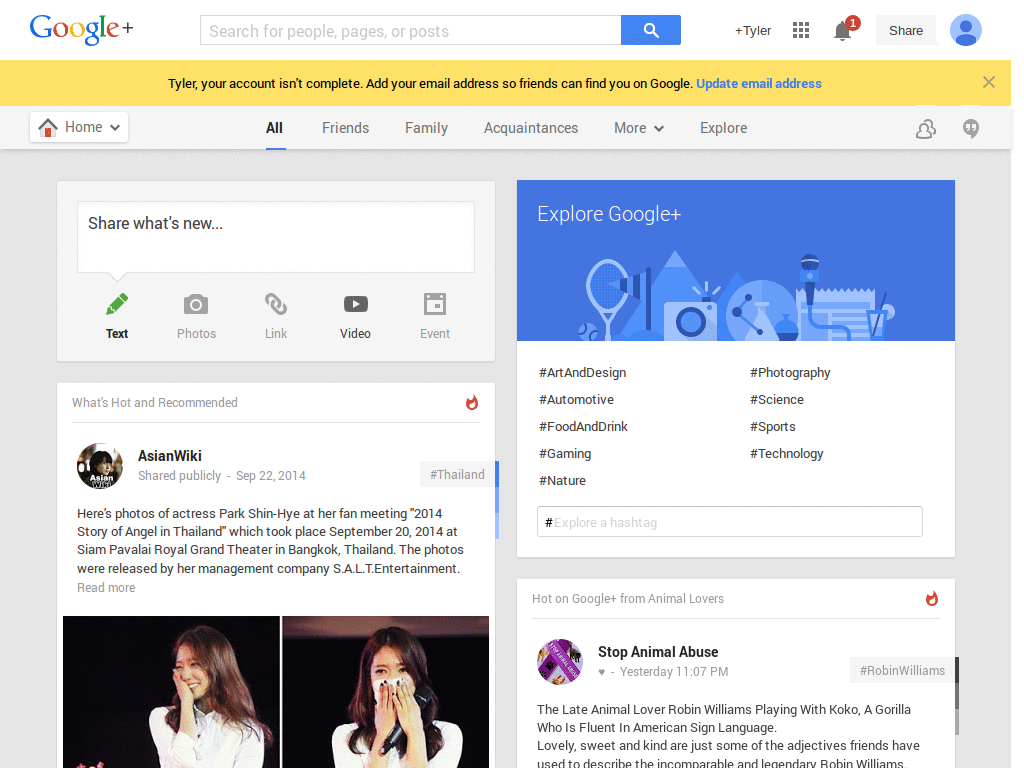Viewport: 1024px width, 768px height.
Task: Click the blue search magnifier button
Action: (x=650, y=30)
